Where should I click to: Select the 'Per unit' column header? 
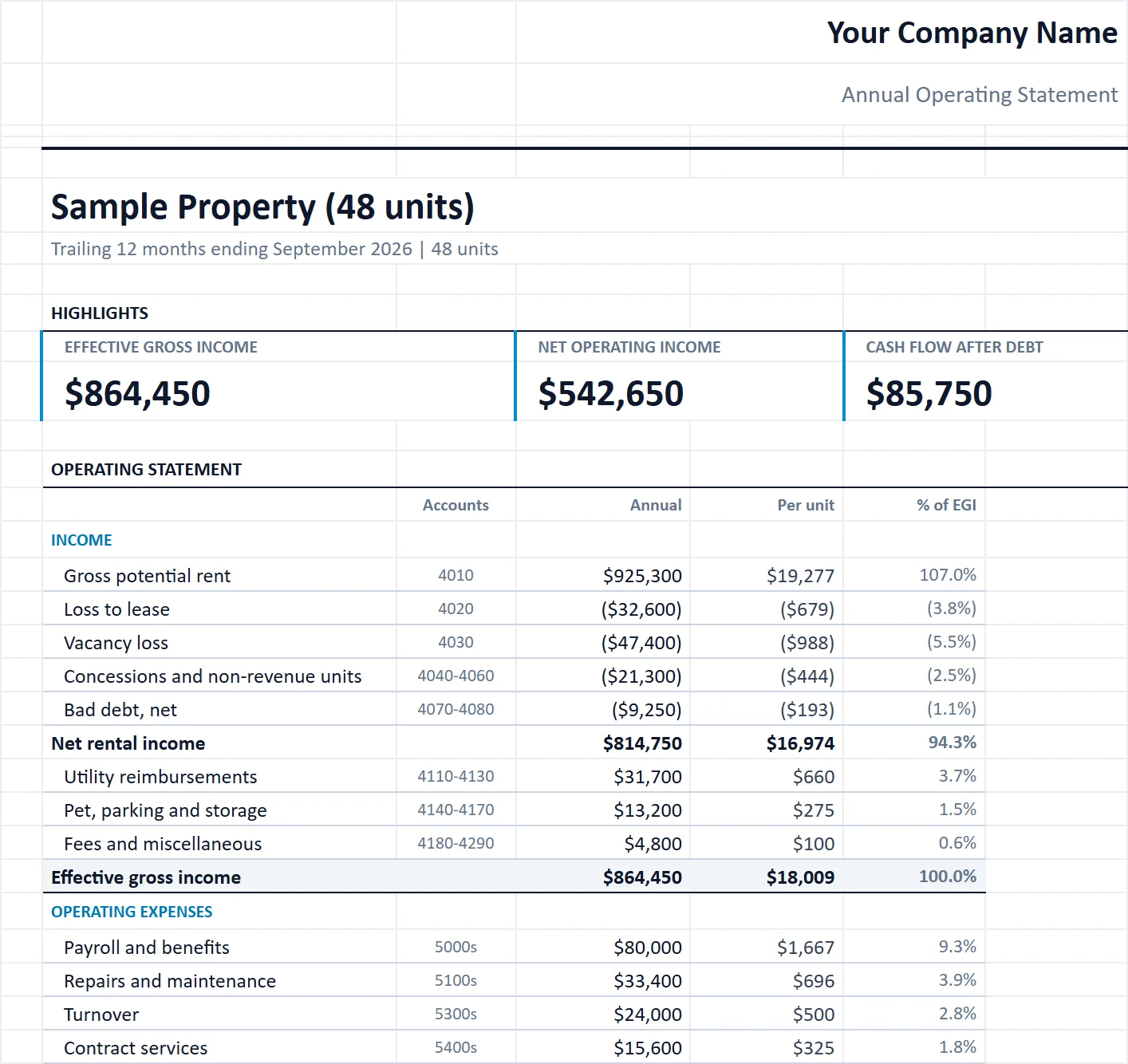[806, 505]
